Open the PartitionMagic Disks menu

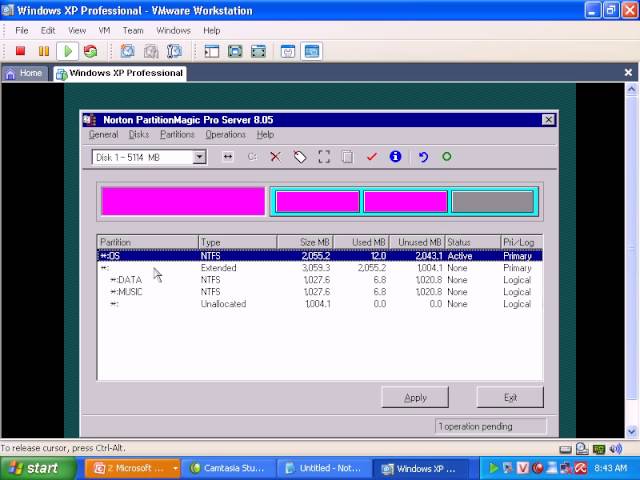point(139,135)
